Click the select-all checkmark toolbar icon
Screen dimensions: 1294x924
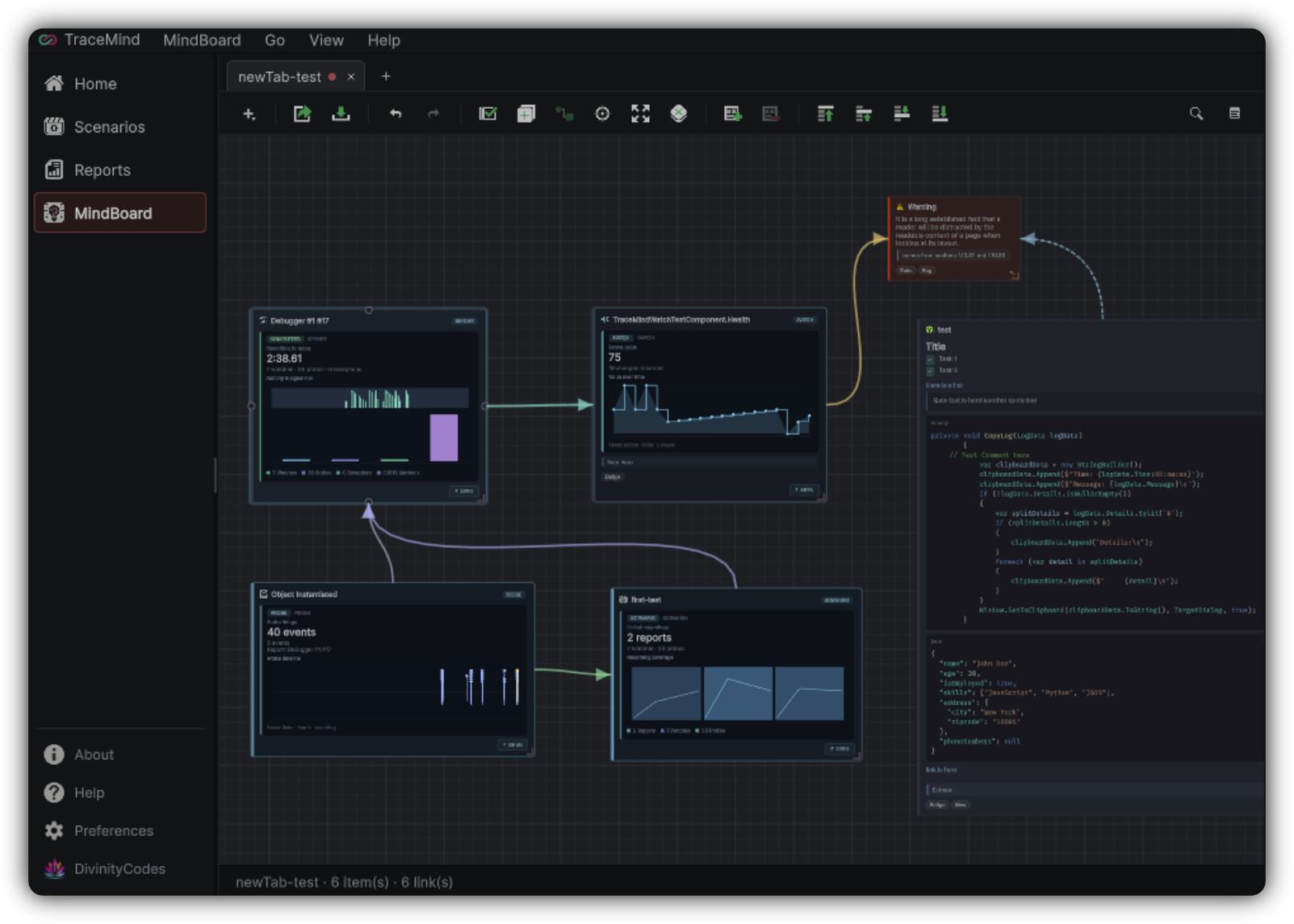(488, 114)
